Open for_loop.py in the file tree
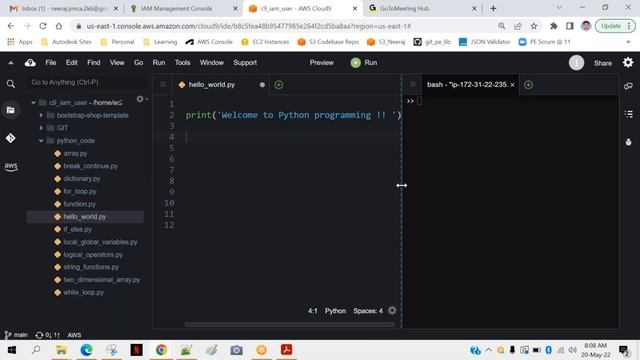This screenshot has width=640, height=360. pos(80,191)
